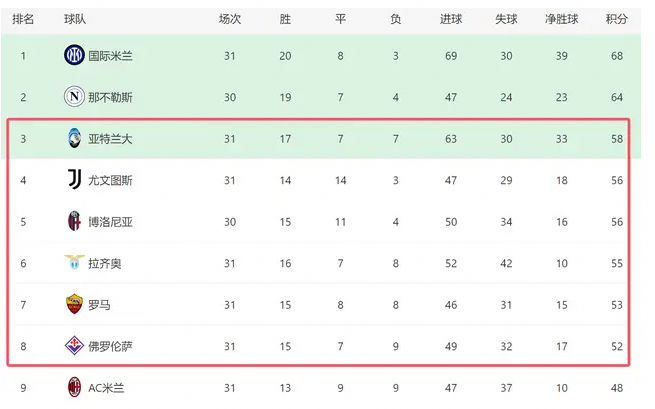Open the 尤文图斯 team name link

[110, 180]
